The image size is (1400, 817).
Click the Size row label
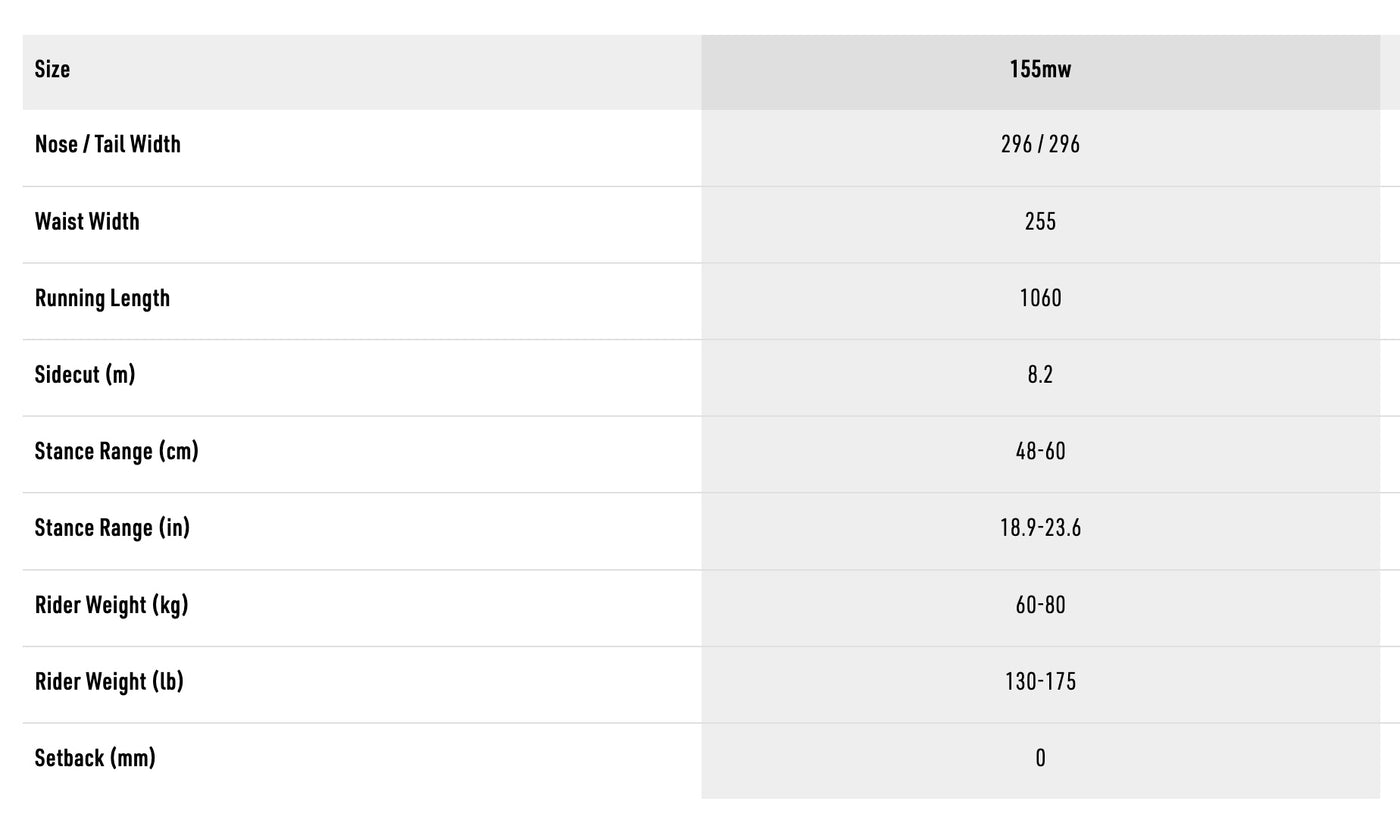tap(52, 69)
